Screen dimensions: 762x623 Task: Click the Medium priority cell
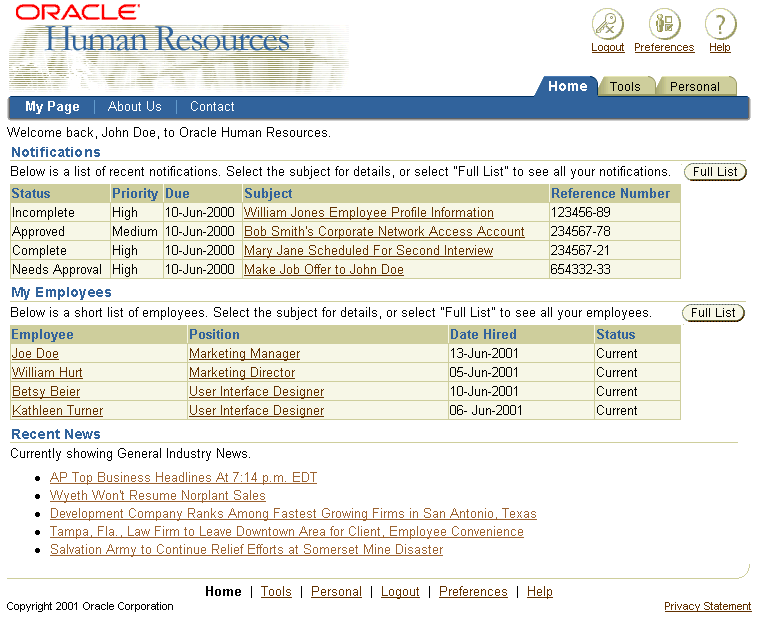tap(135, 232)
